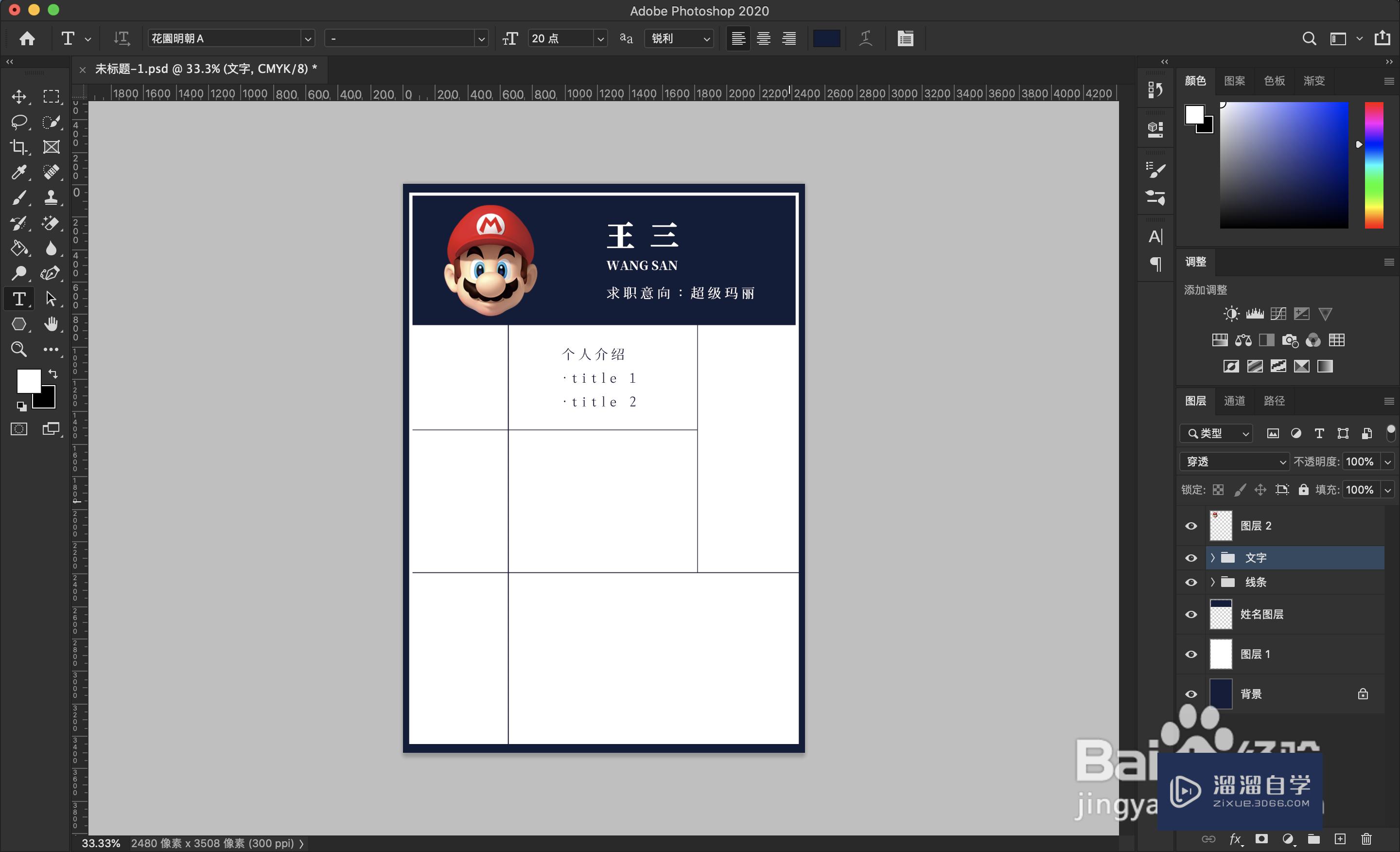Select the Eyedropper tool

(x=19, y=172)
